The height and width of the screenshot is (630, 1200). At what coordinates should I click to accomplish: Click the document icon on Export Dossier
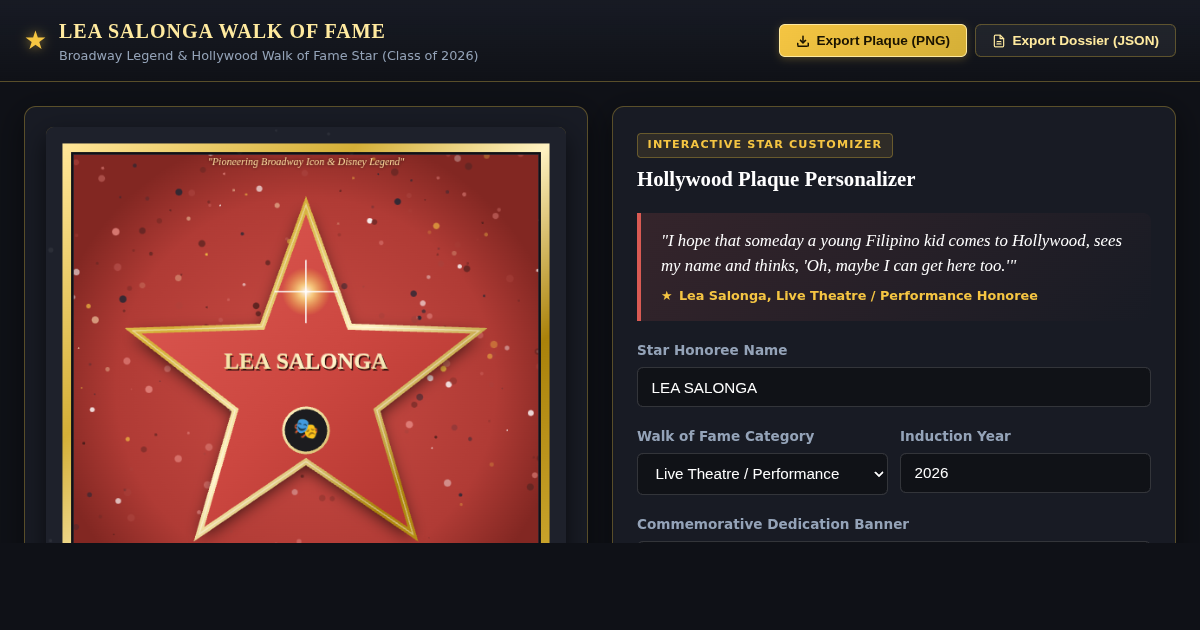[999, 41]
